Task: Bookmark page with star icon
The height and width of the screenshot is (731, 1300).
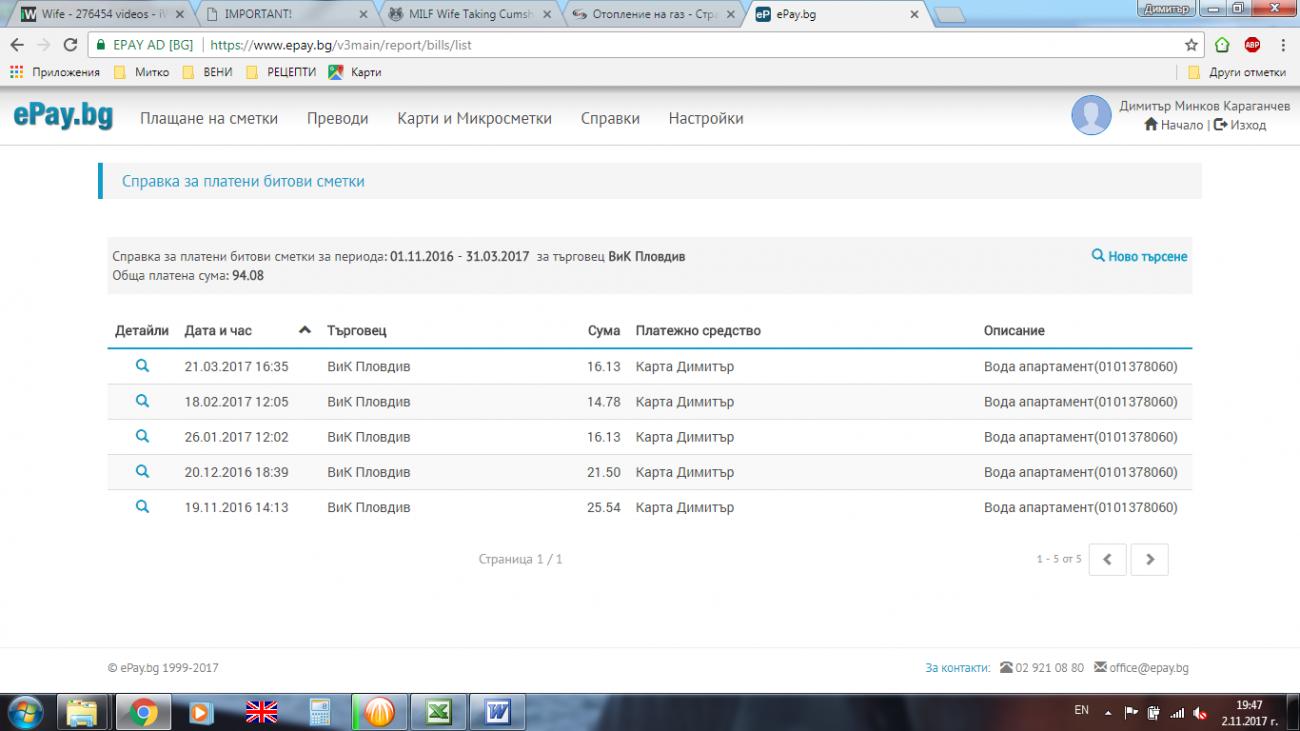Action: (x=1191, y=45)
